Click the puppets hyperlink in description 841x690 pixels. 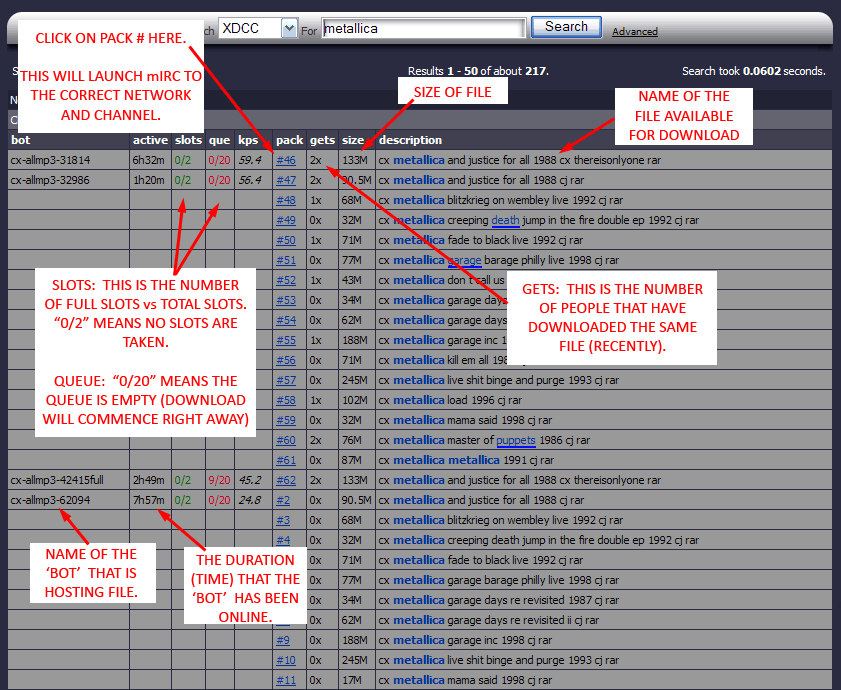coord(516,440)
